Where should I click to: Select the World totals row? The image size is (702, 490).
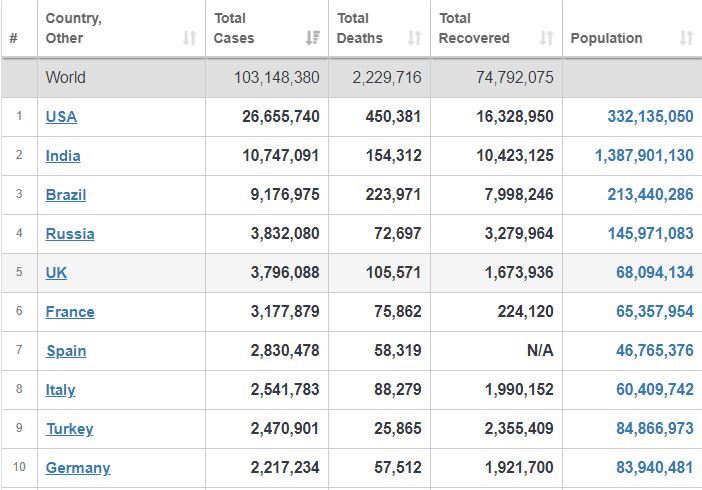click(351, 77)
